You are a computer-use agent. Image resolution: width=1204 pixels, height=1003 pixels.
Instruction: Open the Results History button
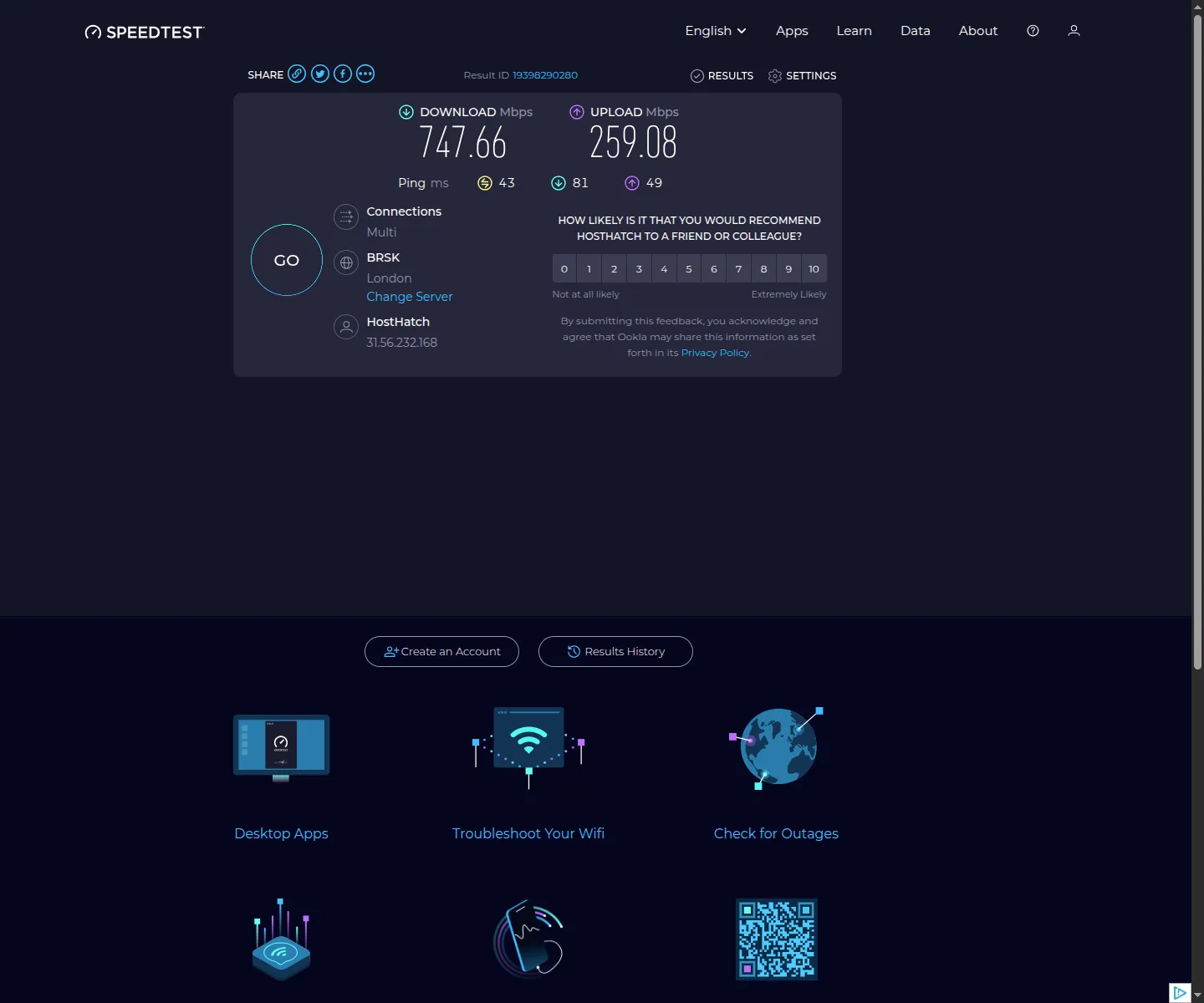(x=615, y=652)
